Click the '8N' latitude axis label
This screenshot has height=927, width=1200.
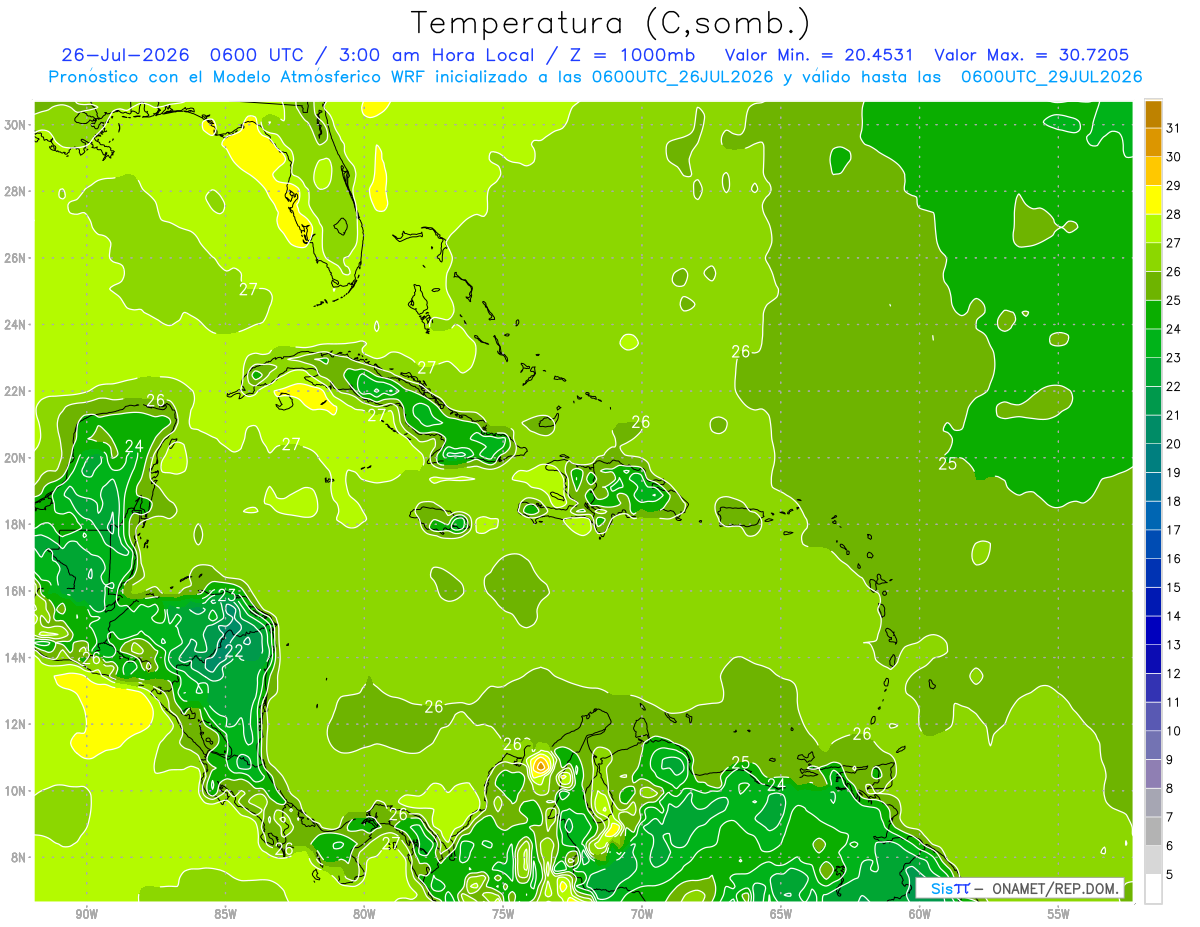[18, 857]
